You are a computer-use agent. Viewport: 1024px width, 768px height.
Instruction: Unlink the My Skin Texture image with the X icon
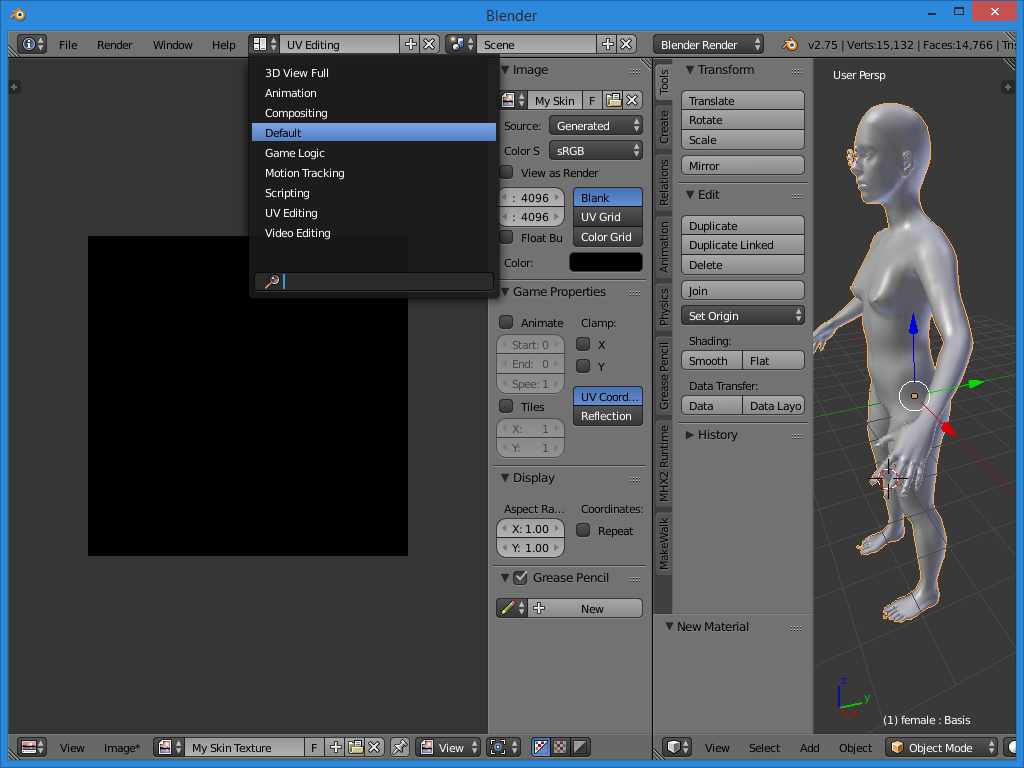click(375, 747)
